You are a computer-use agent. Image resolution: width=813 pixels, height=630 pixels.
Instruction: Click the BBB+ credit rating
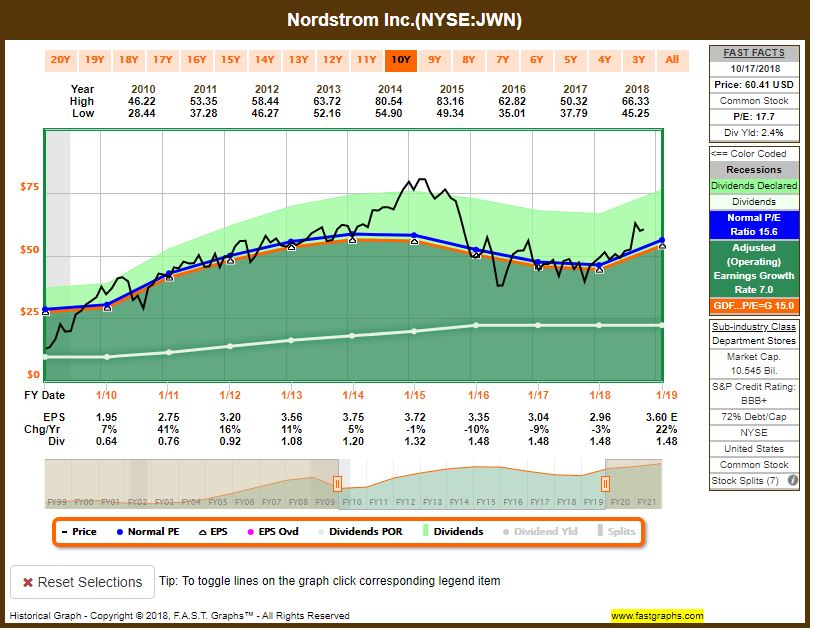coord(754,401)
